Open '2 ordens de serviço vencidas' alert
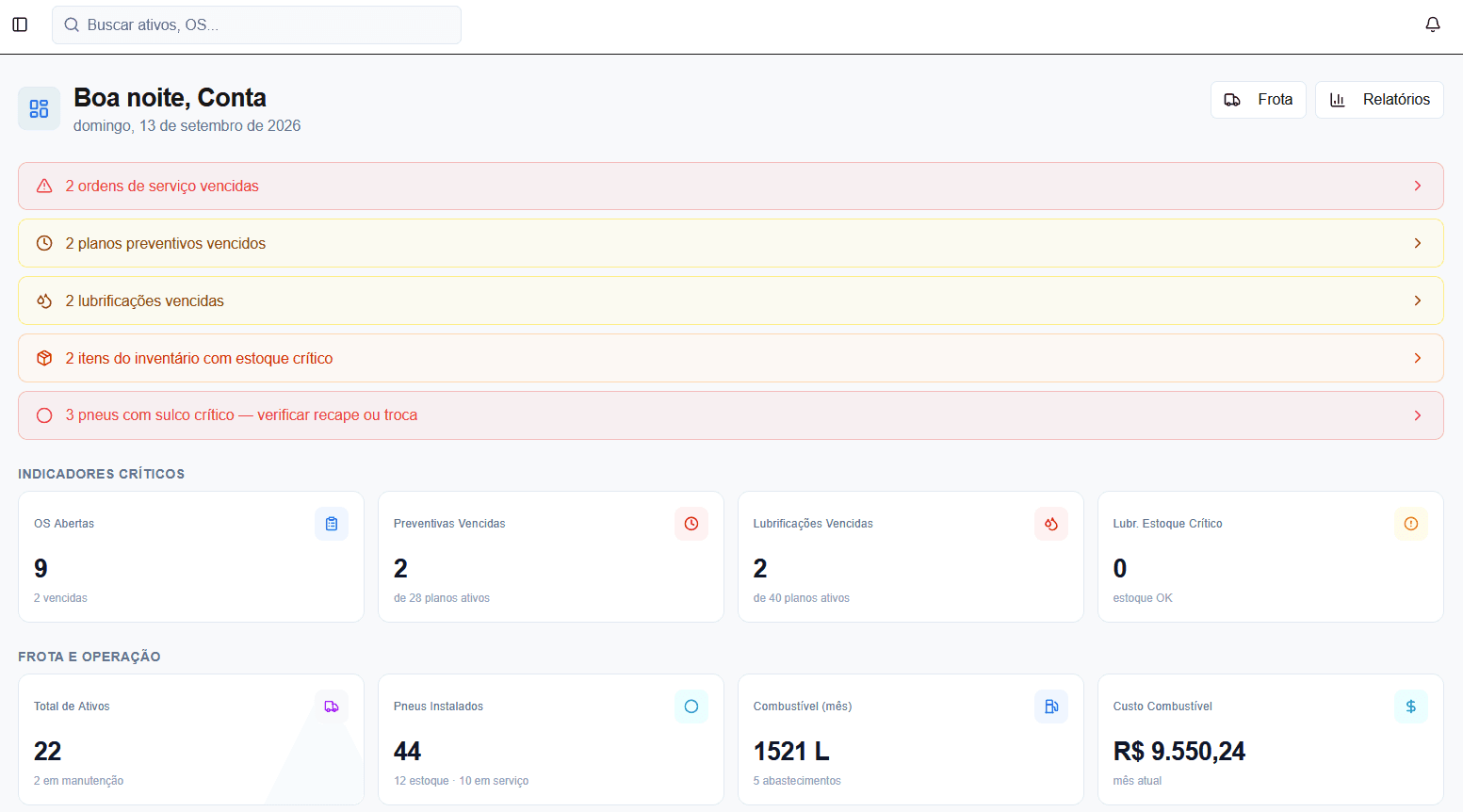1463x812 pixels. click(x=731, y=186)
